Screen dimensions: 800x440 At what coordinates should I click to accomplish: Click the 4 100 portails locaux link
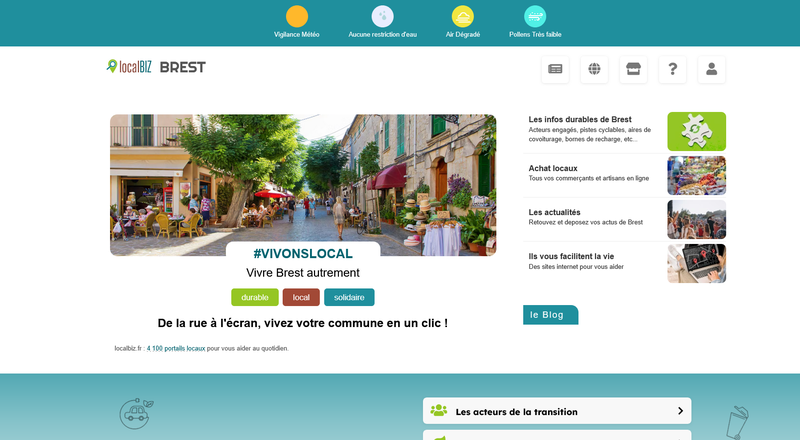[x=176, y=349]
